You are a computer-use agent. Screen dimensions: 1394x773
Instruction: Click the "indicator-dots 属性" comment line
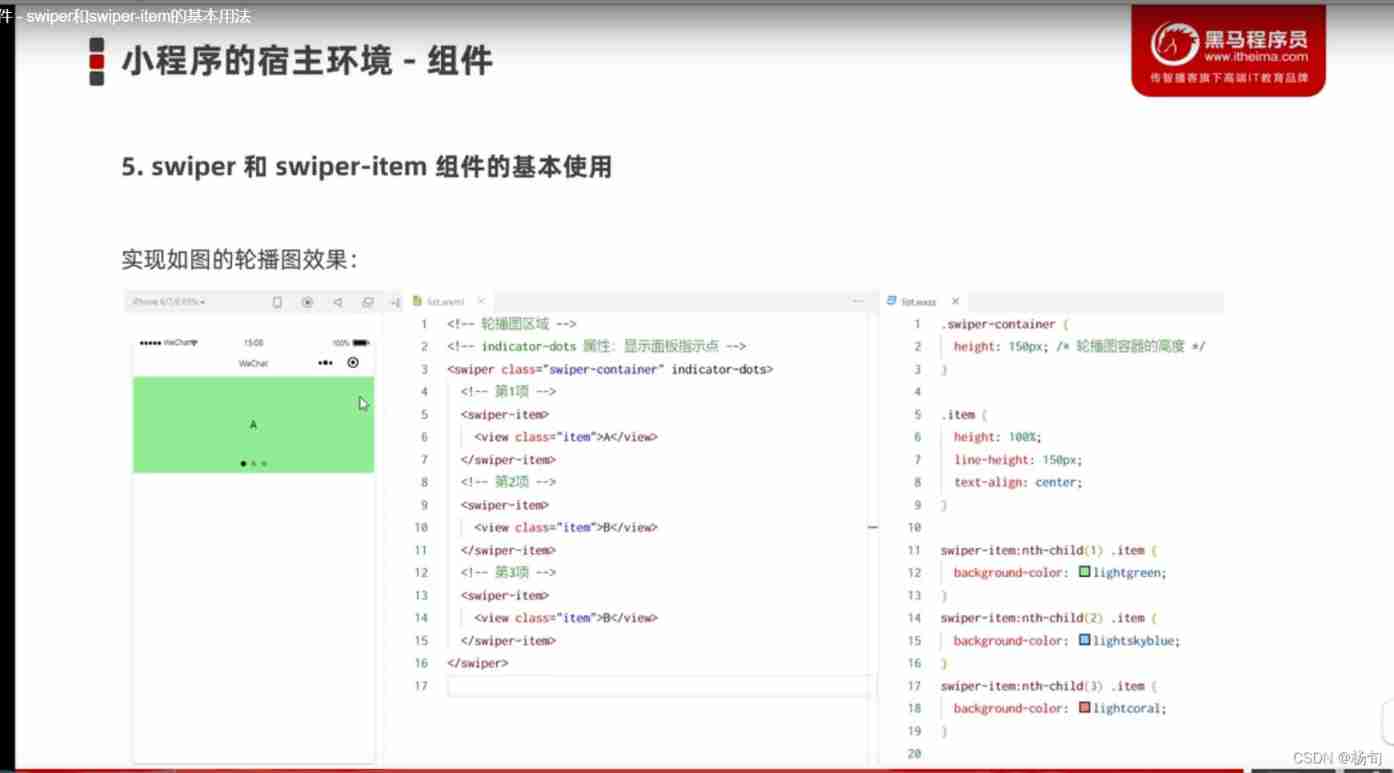coord(597,346)
